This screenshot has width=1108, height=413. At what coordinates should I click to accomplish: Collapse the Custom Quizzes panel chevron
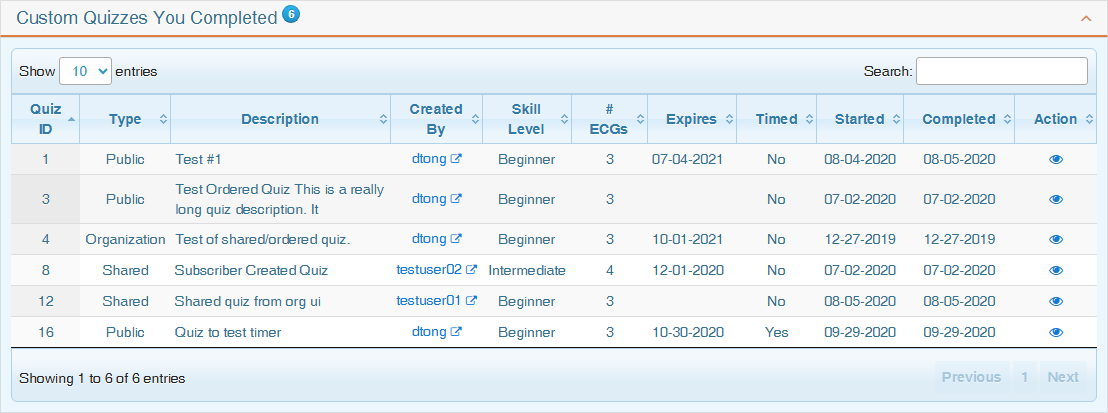tap(1085, 18)
